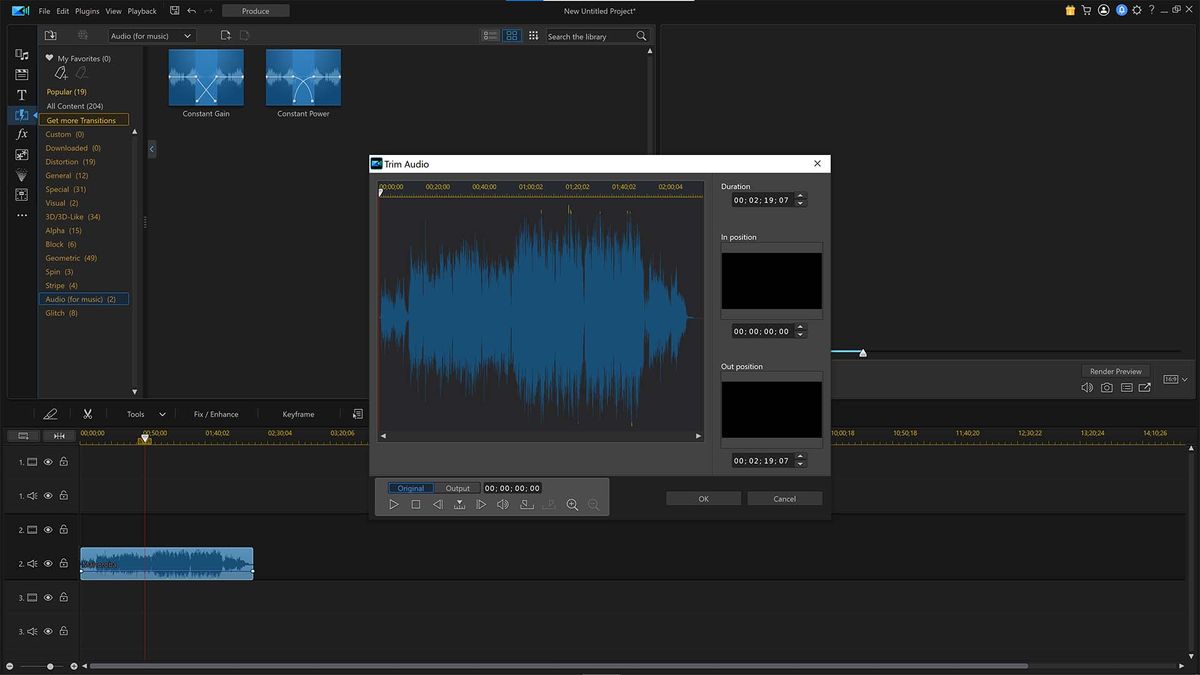Click Get more Transitions link
This screenshot has height=675, width=1200.
pos(84,119)
